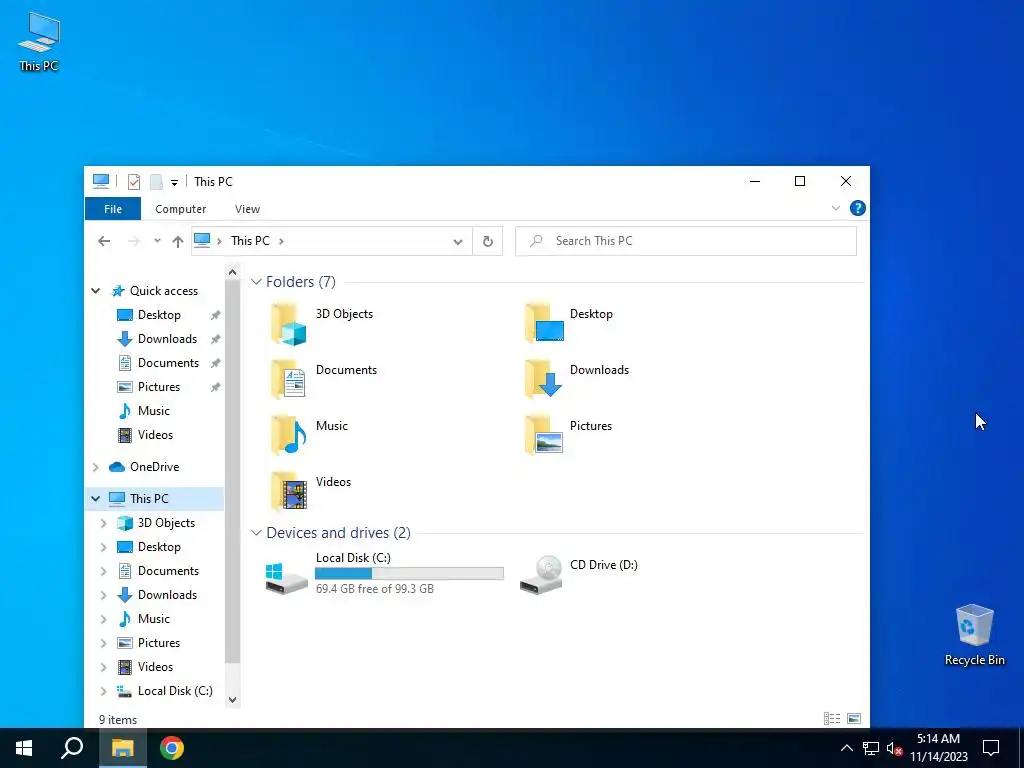Open the recent locations dropdown arrow
1024x768 pixels.
tap(157, 241)
